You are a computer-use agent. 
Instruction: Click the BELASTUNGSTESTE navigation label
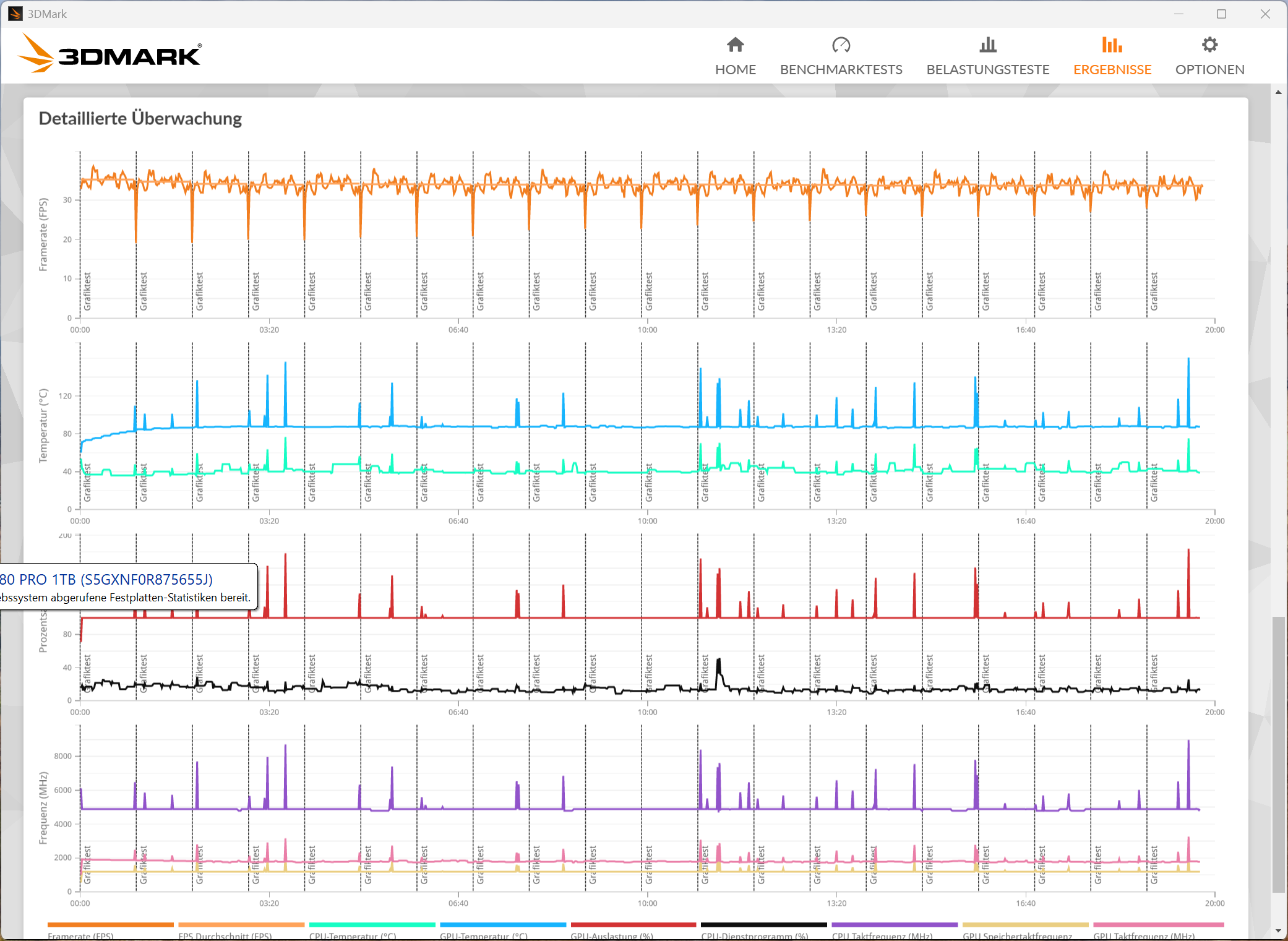987,69
